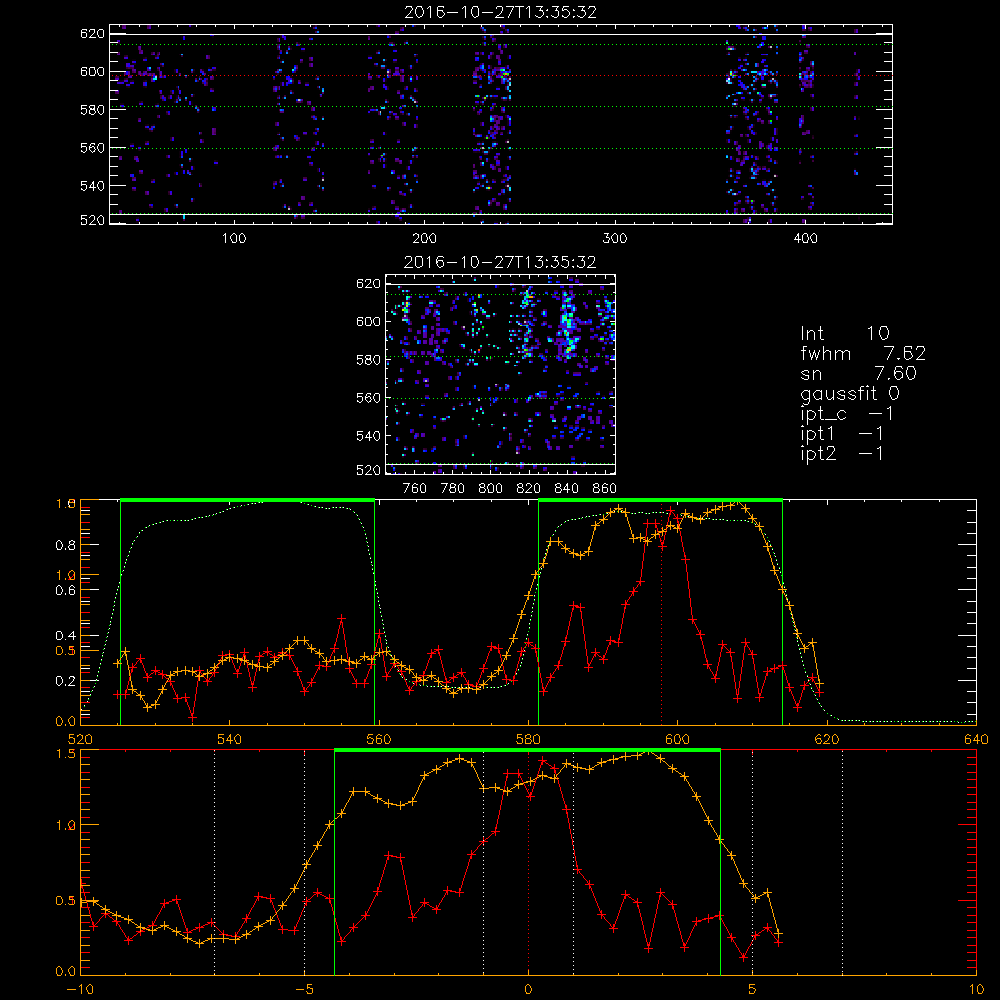Click x-axis label 760 in middle image
1000x1000 pixels.
click(x=415, y=489)
